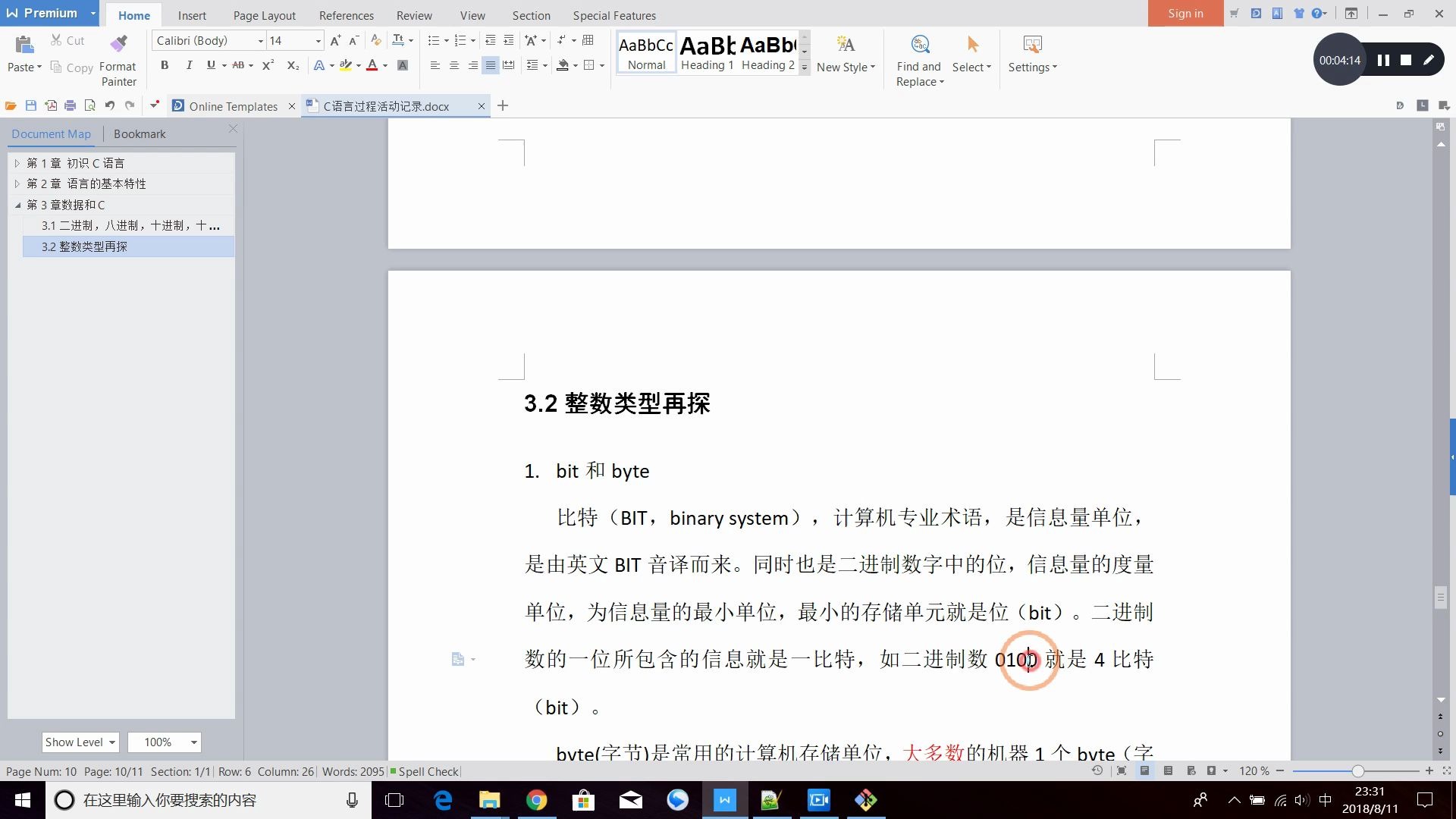
Task: Click the Strikethrough AB icon
Action: point(238,66)
